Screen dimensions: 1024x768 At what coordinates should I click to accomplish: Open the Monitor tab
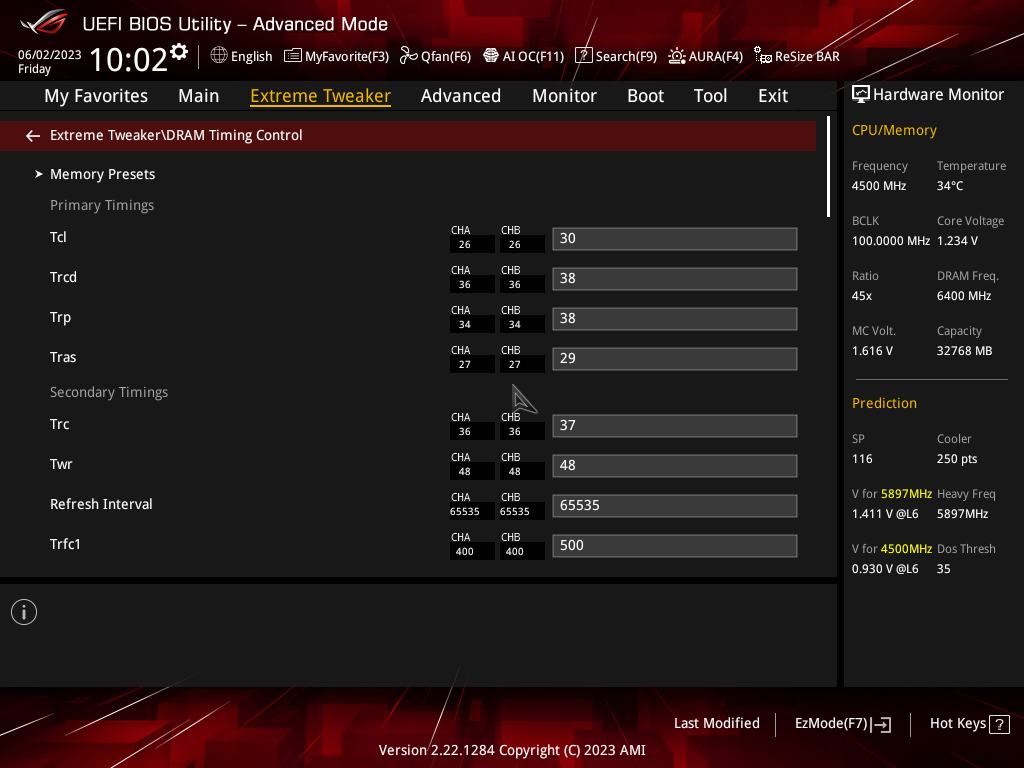pyautogui.click(x=564, y=96)
